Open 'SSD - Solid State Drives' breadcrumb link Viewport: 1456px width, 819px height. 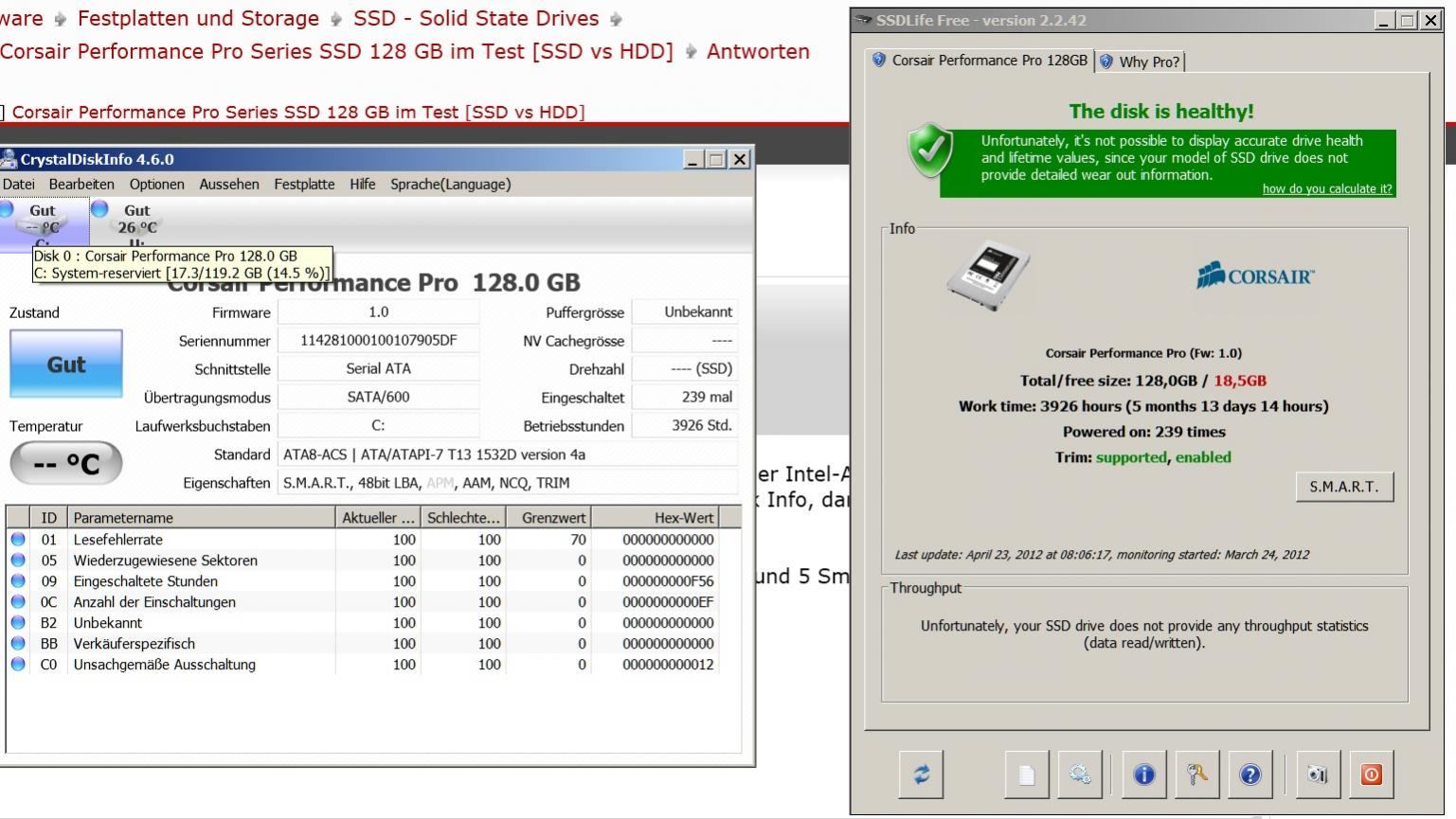point(476,19)
